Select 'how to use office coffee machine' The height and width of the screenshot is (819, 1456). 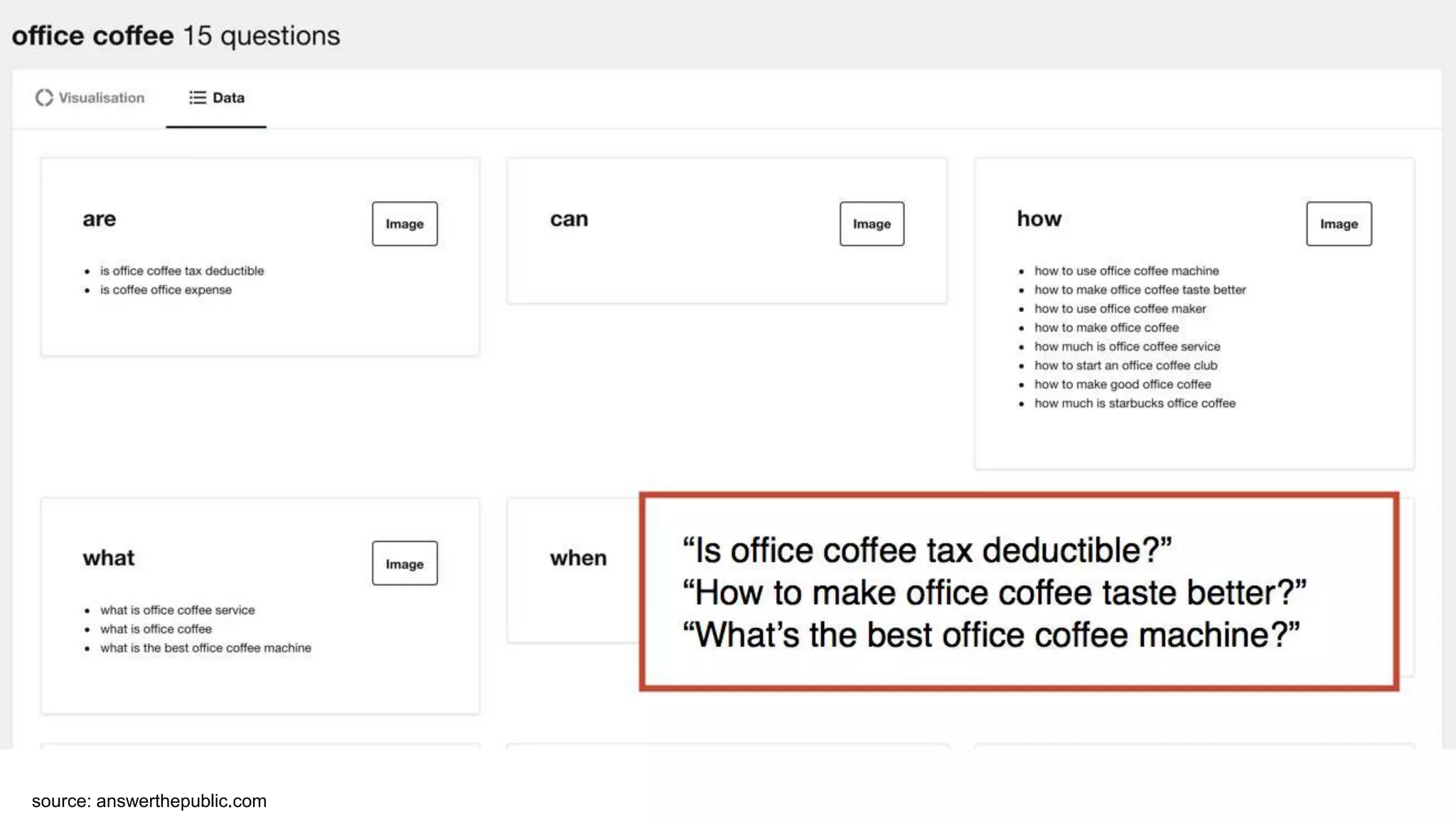(1126, 271)
